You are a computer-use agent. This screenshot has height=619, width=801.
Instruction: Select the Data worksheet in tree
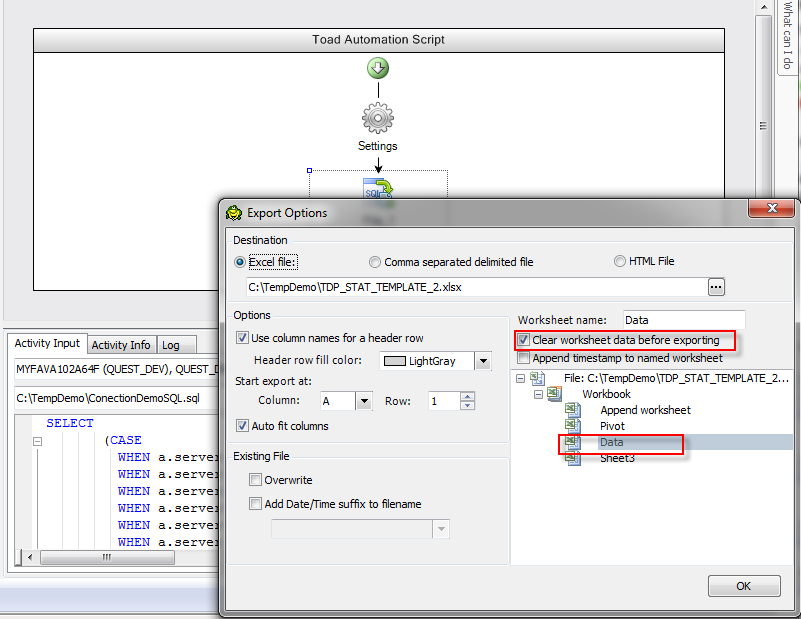611,442
